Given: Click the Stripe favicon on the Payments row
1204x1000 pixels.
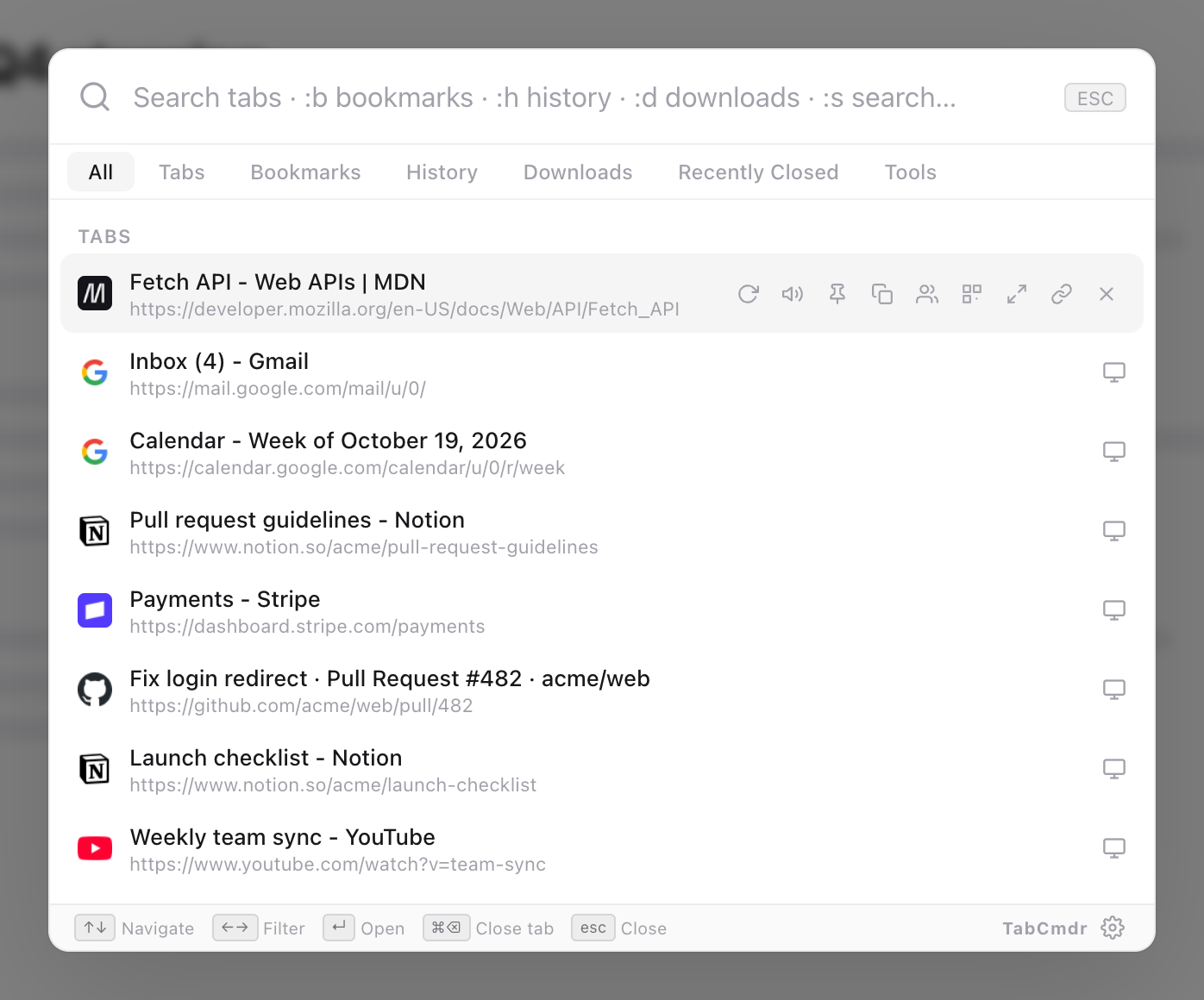Looking at the screenshot, I should [x=95, y=610].
